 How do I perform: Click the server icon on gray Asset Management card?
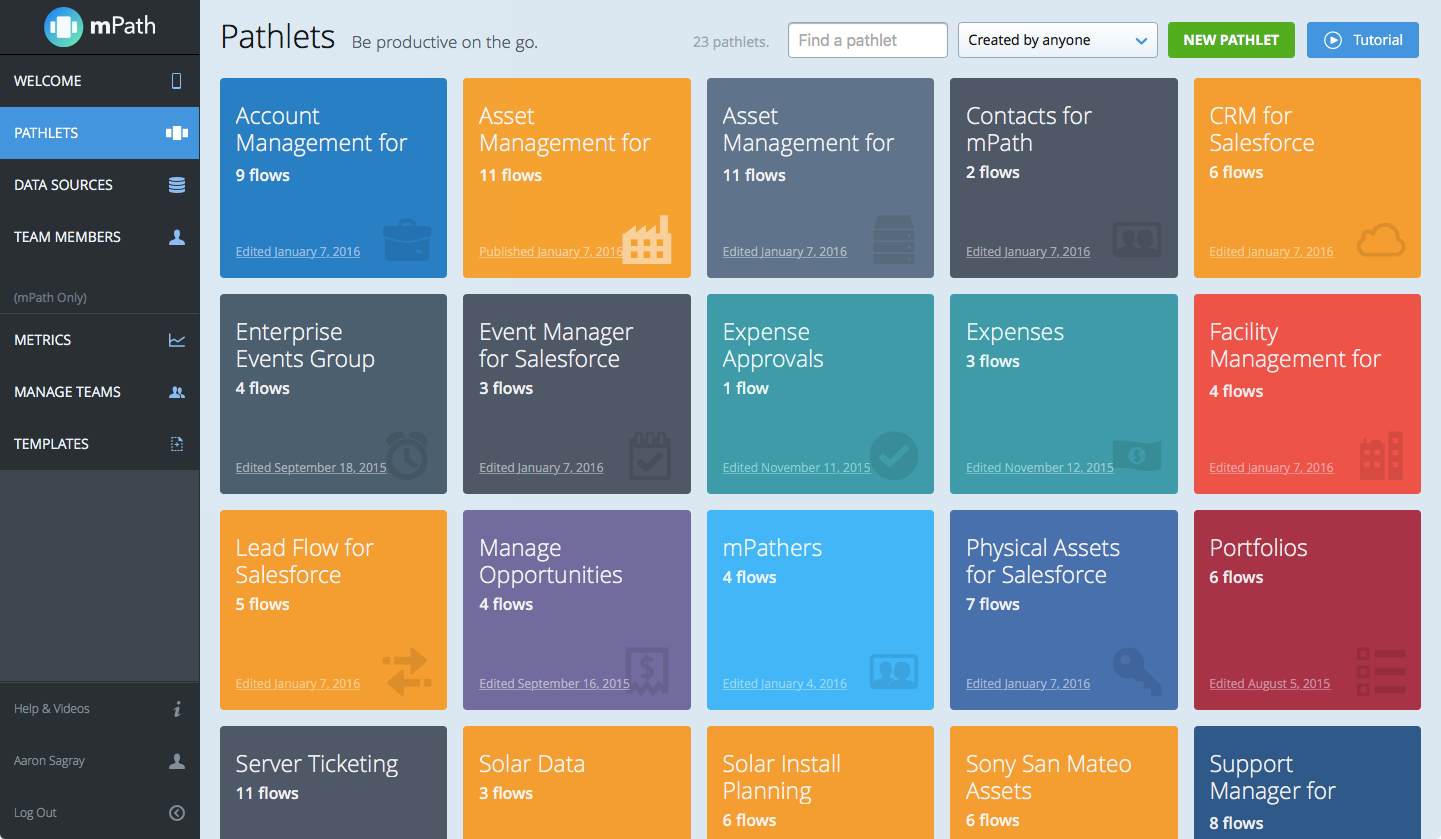click(x=894, y=240)
